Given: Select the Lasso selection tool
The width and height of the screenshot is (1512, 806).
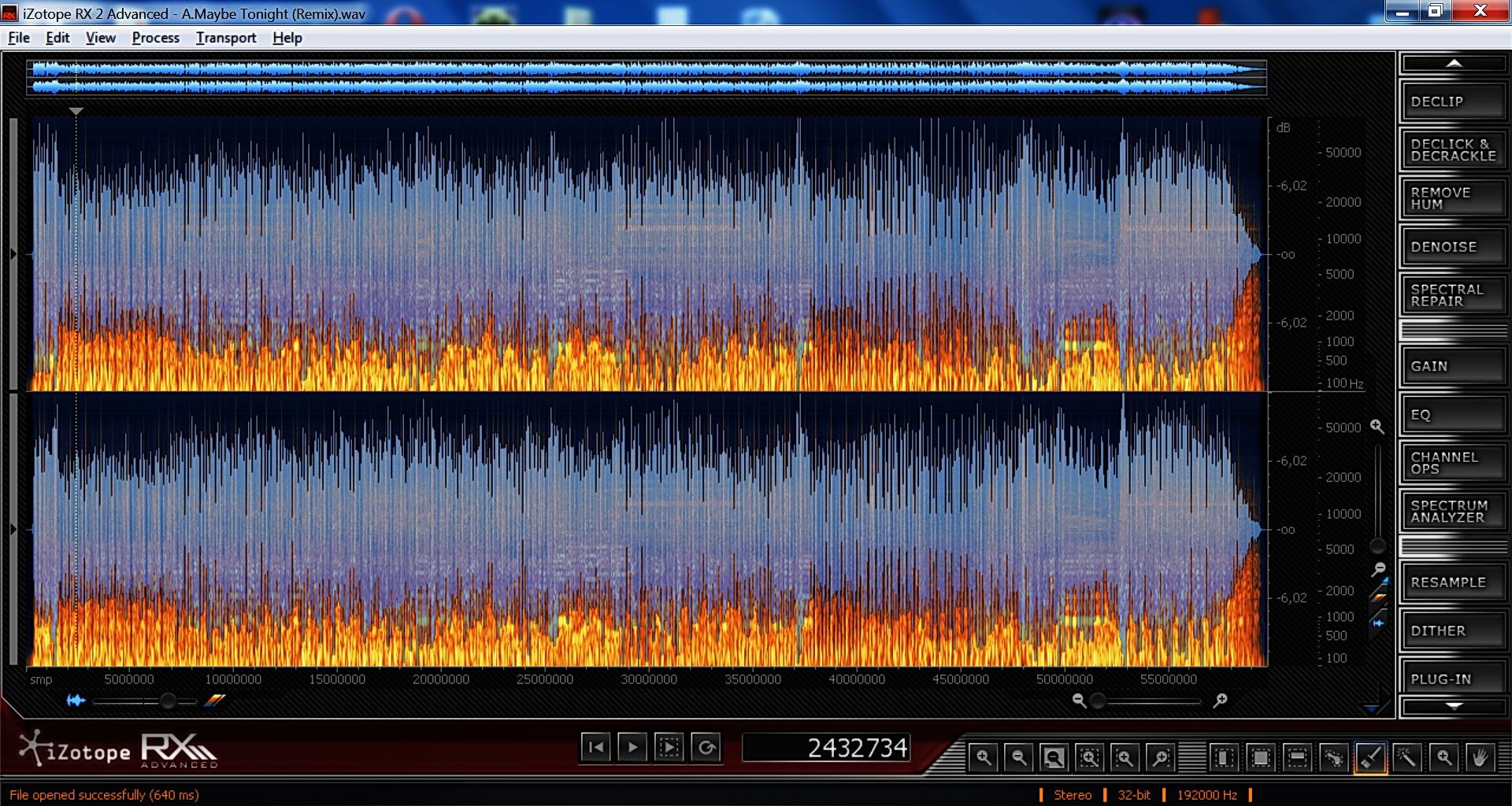Looking at the screenshot, I should (x=1333, y=758).
